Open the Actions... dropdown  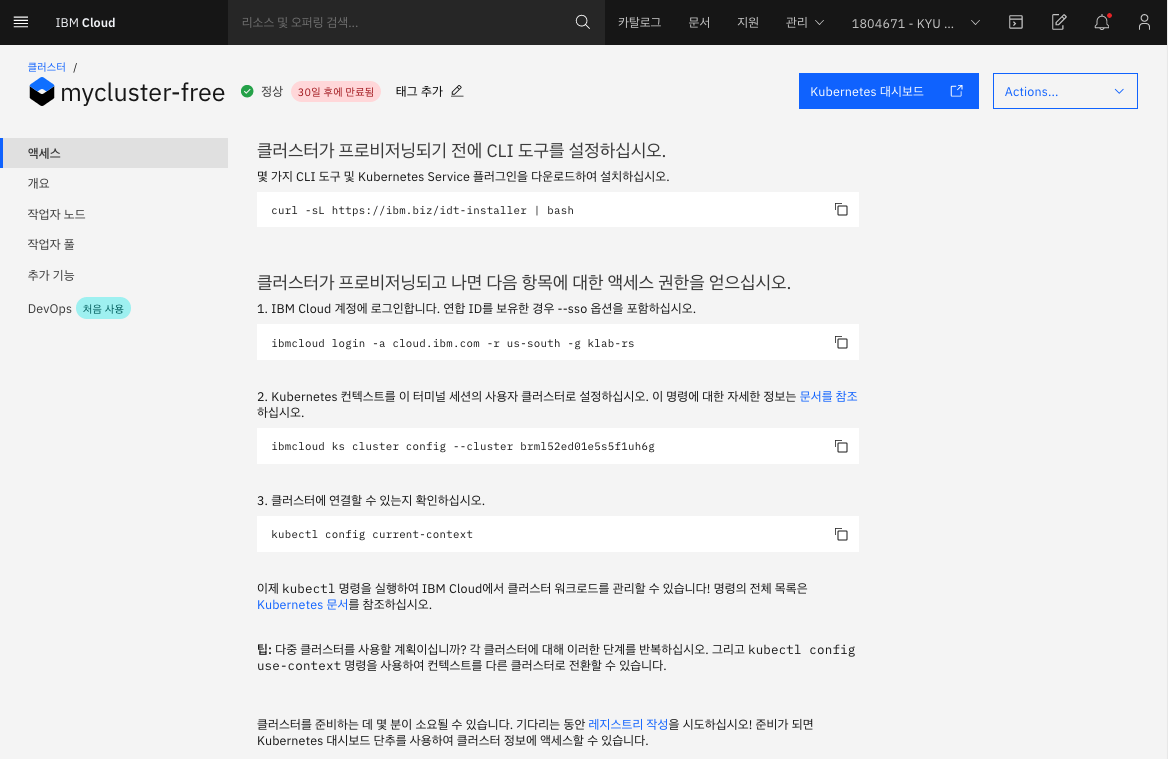1065,91
